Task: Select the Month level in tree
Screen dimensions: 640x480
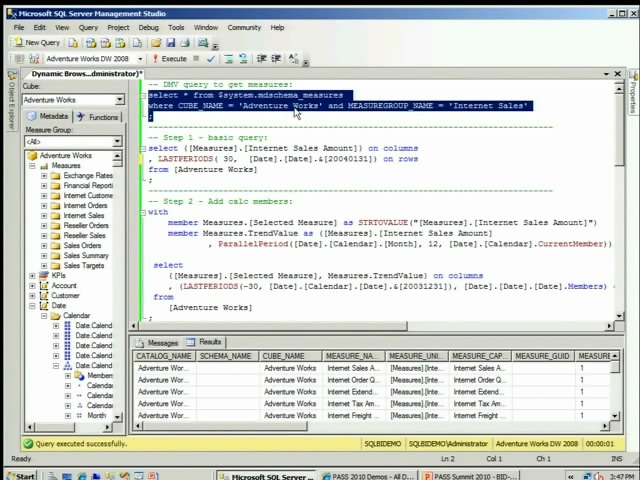Action: tap(96, 416)
